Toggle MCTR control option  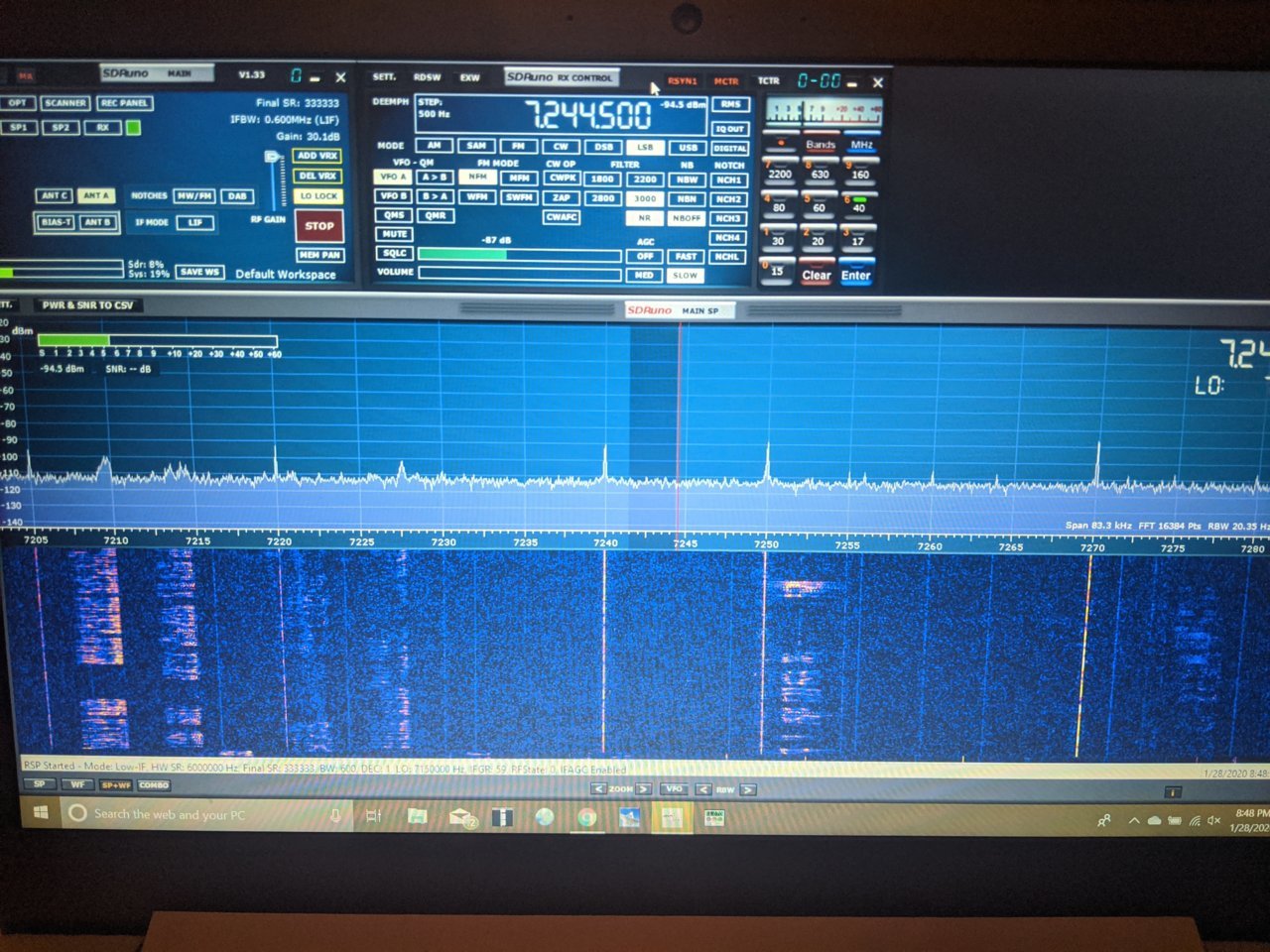726,81
